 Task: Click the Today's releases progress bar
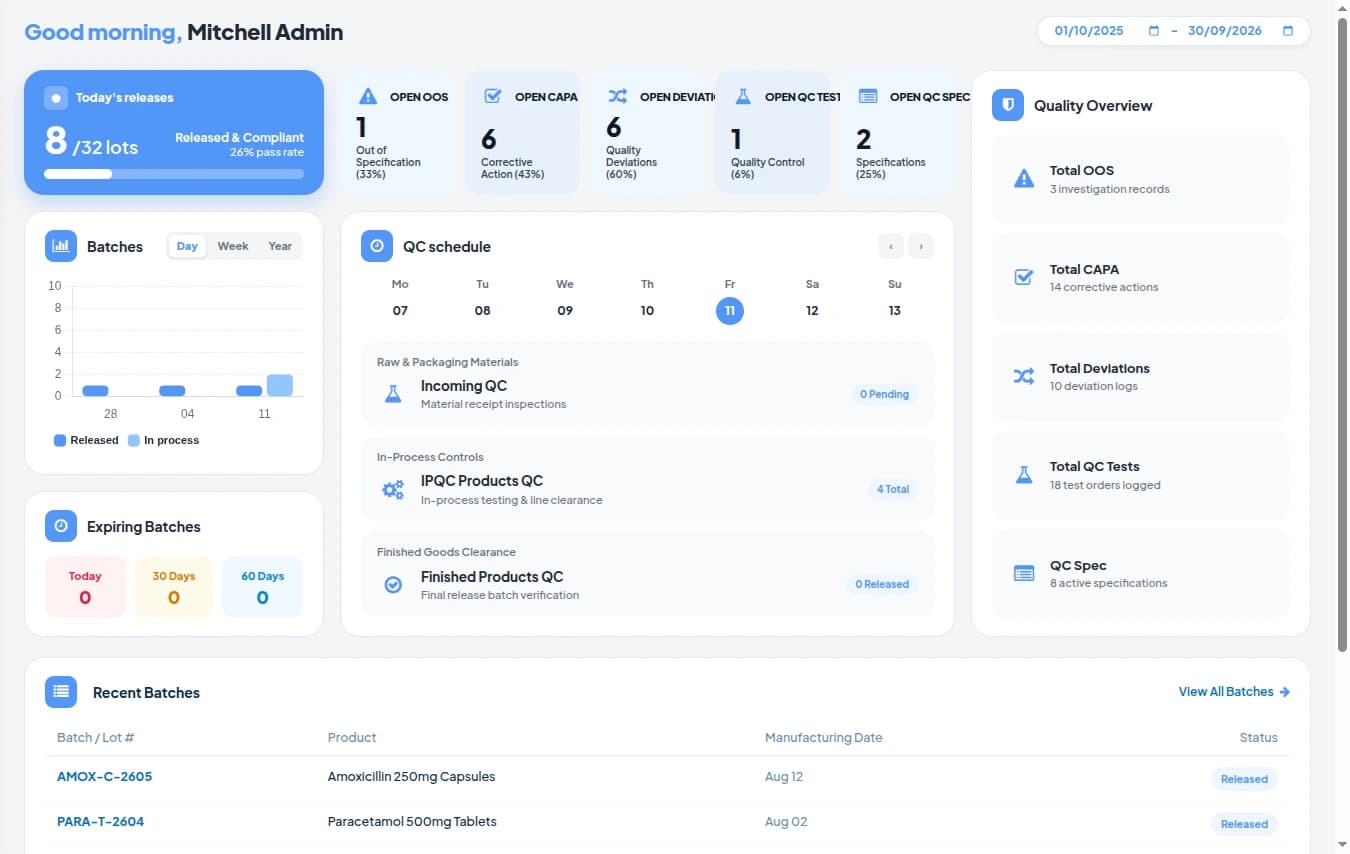click(x=174, y=174)
